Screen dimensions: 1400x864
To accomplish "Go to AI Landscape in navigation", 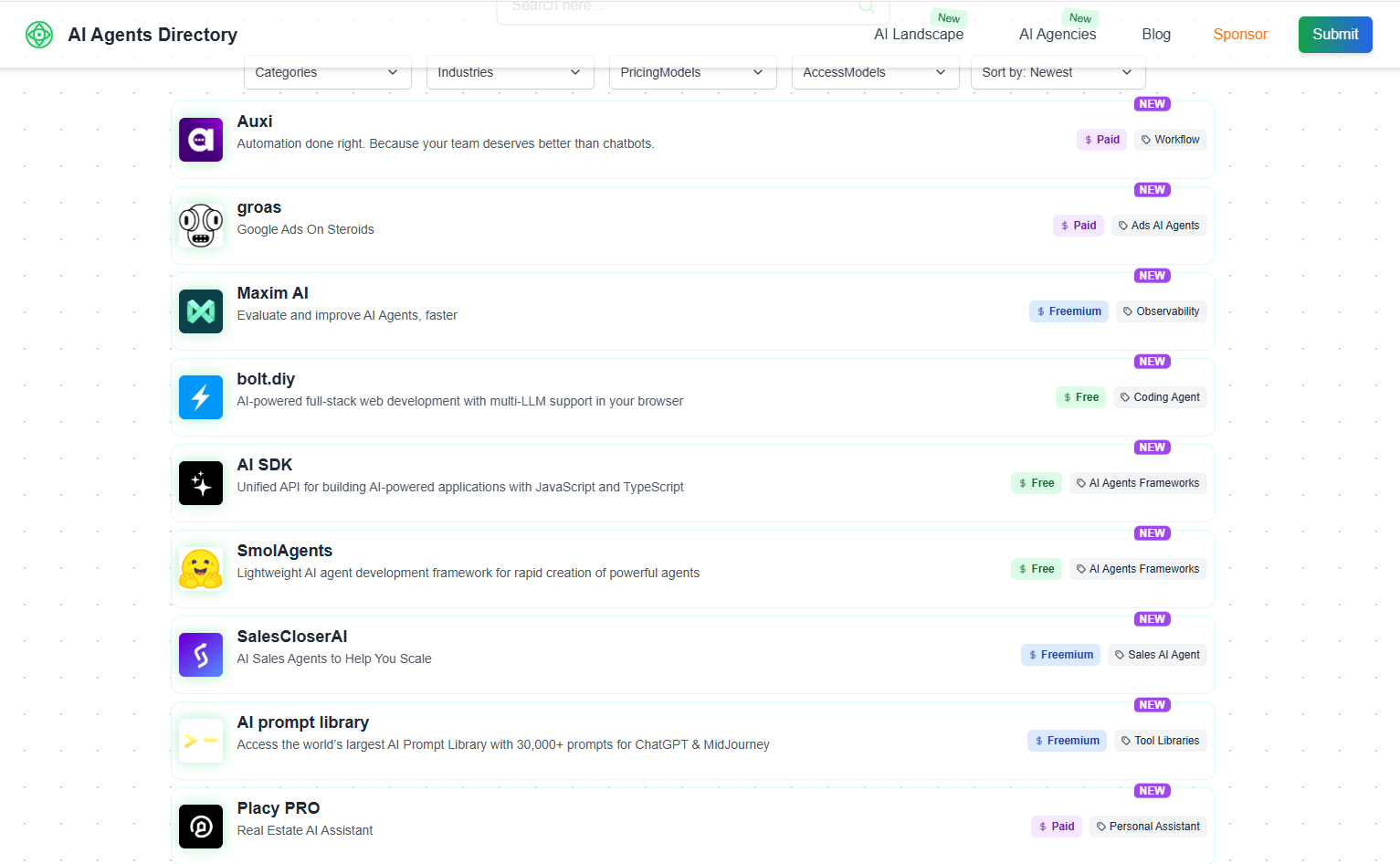I will [x=919, y=35].
